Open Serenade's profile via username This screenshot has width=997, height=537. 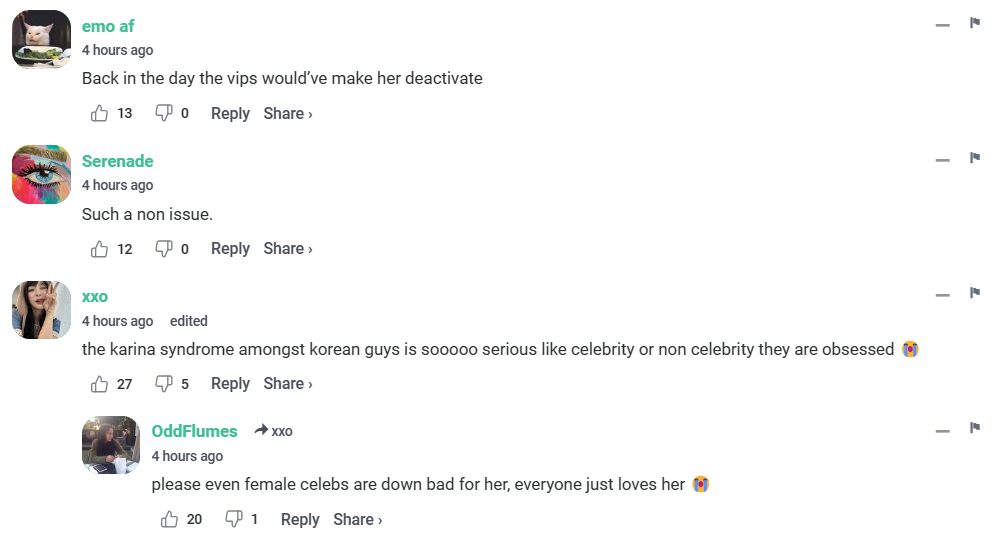[x=117, y=161]
